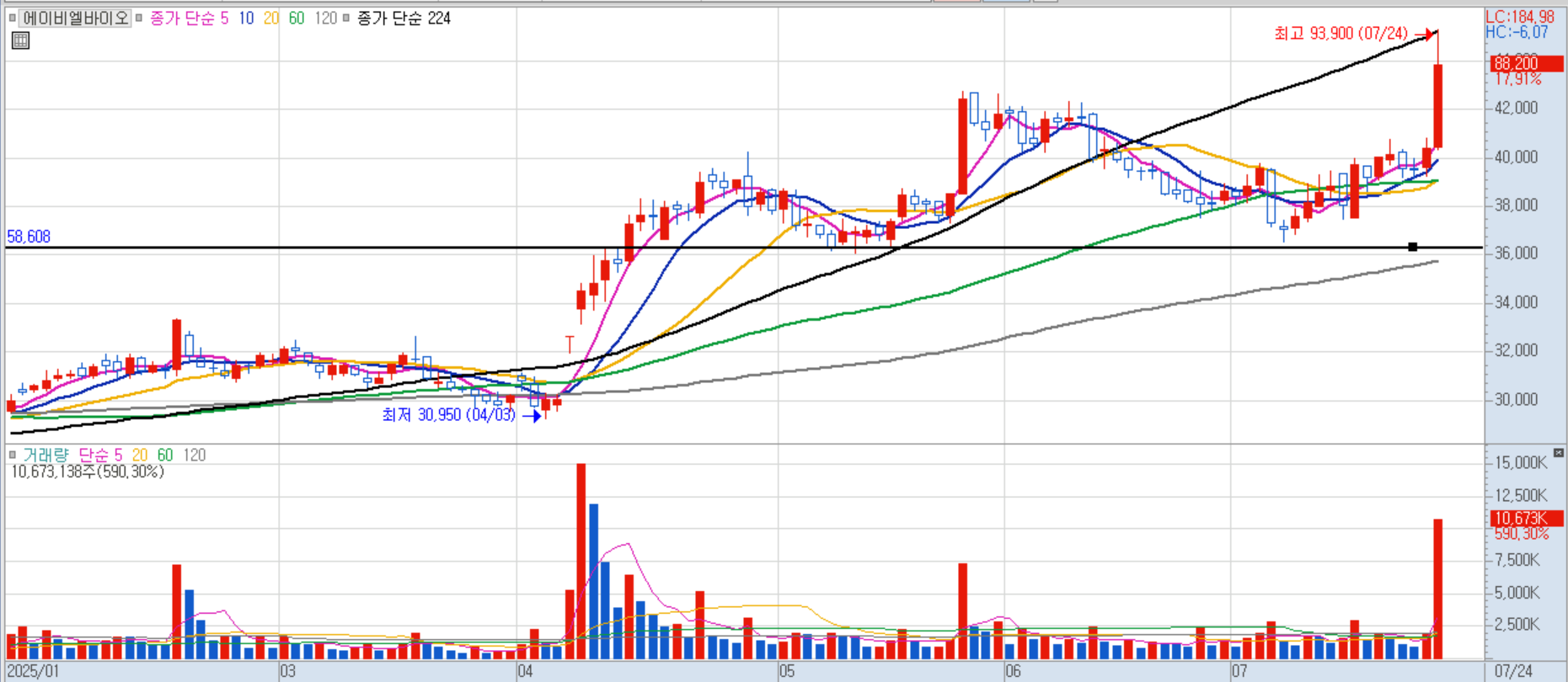
Task: Click the 2025/01 date axis label
Action: tap(33, 671)
